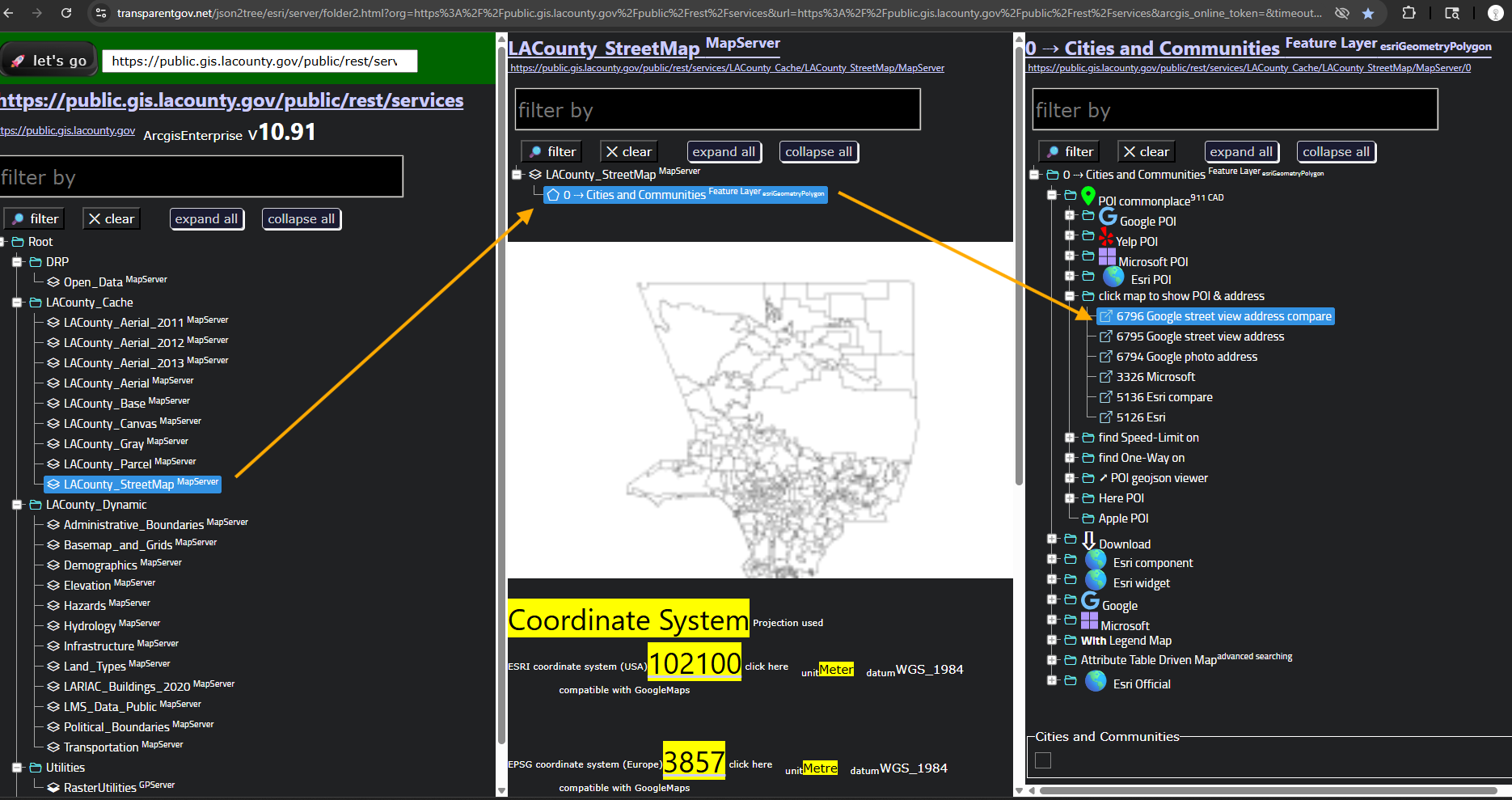Tick the Cities and Communities checkbox

[x=1043, y=760]
